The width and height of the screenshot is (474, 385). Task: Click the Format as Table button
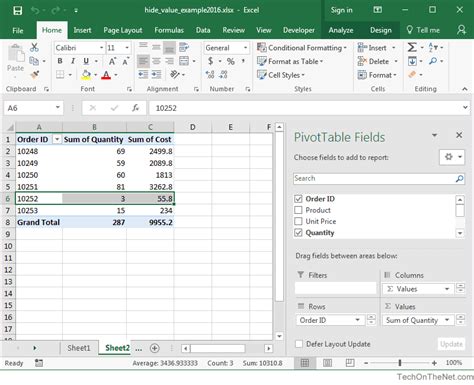[x=290, y=62]
